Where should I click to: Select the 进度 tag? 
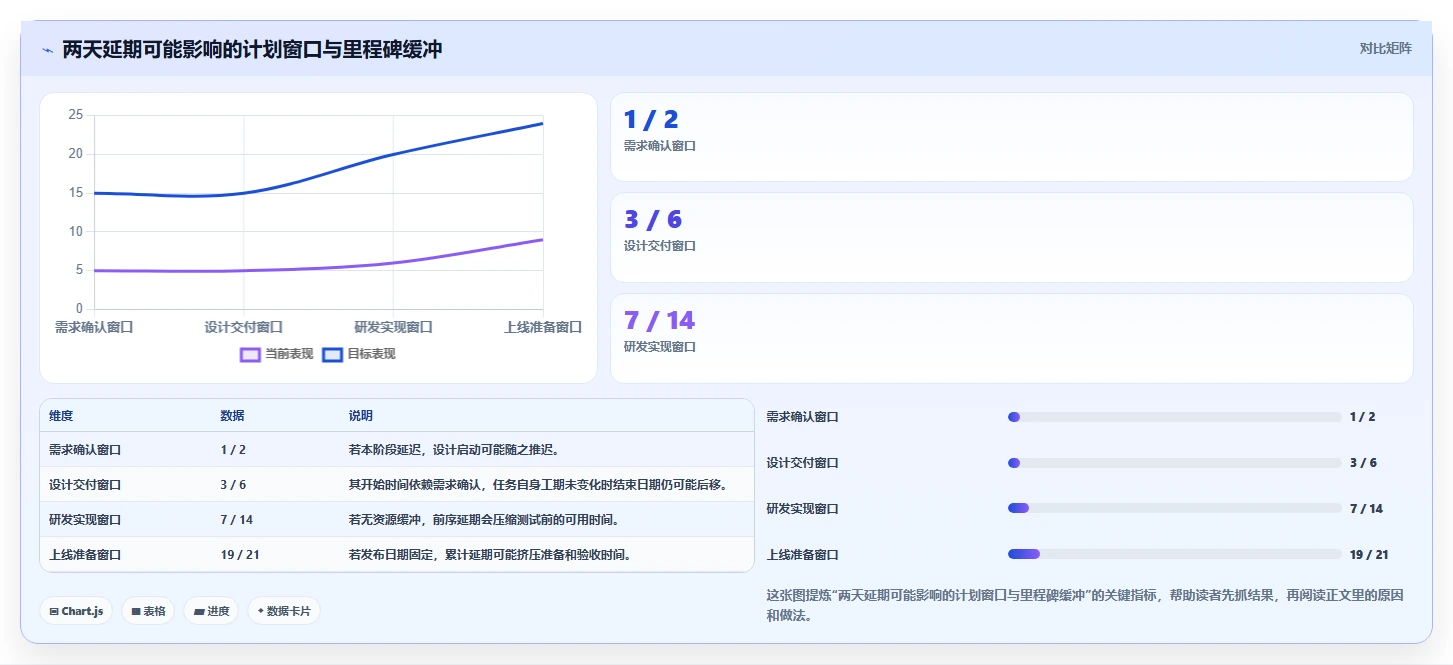pos(211,611)
